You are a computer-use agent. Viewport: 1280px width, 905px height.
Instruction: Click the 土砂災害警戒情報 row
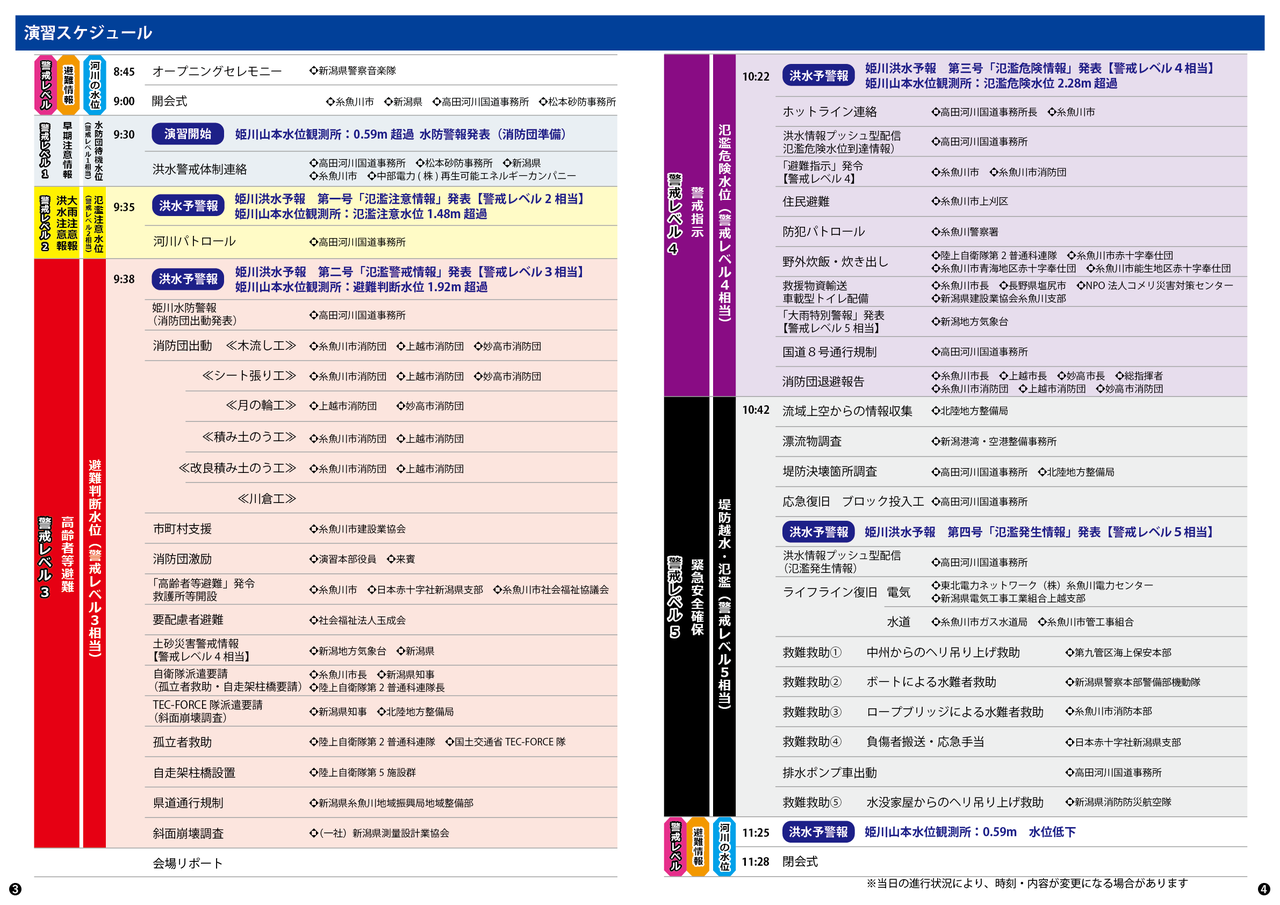click(x=381, y=650)
